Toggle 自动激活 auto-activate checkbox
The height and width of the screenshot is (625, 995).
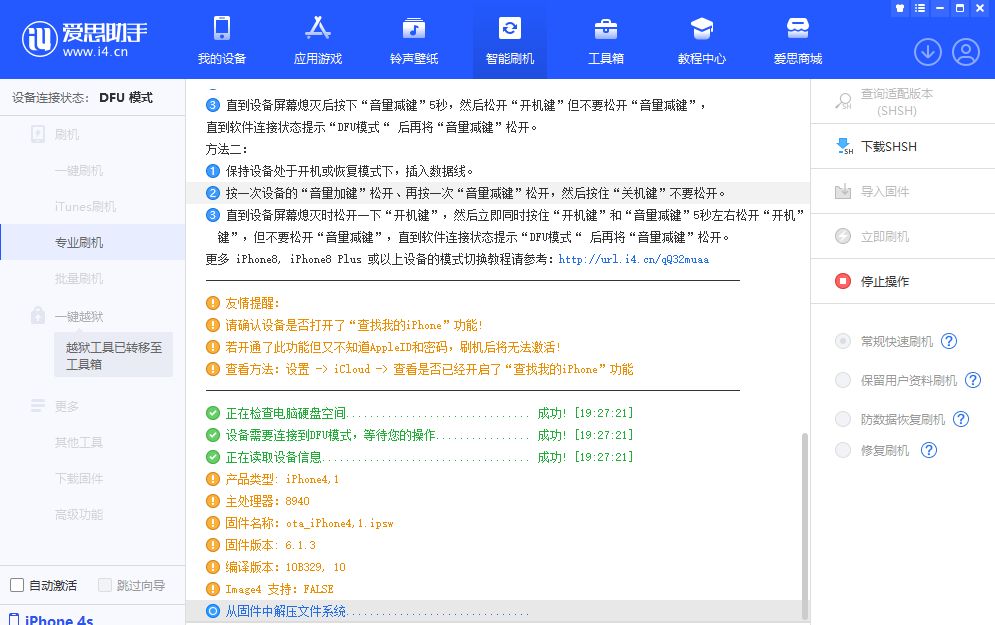tap(17, 585)
